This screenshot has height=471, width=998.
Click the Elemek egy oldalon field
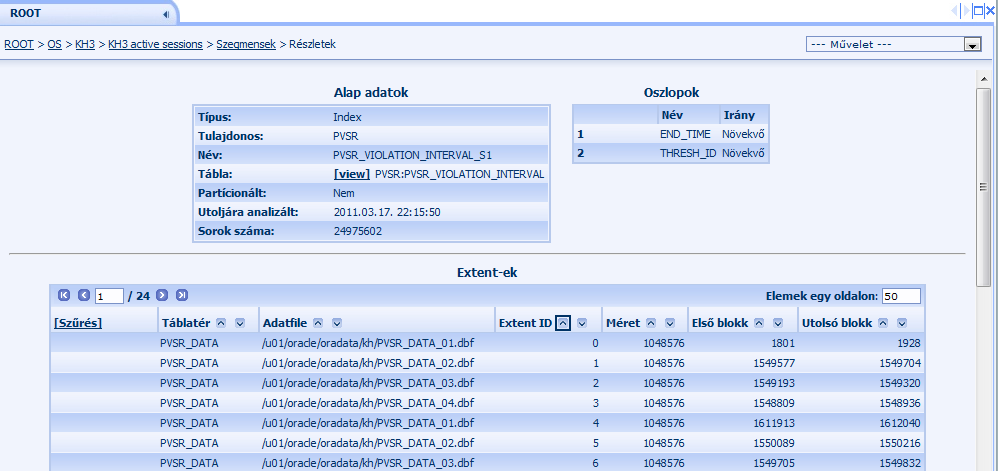pyautogui.click(x=901, y=297)
